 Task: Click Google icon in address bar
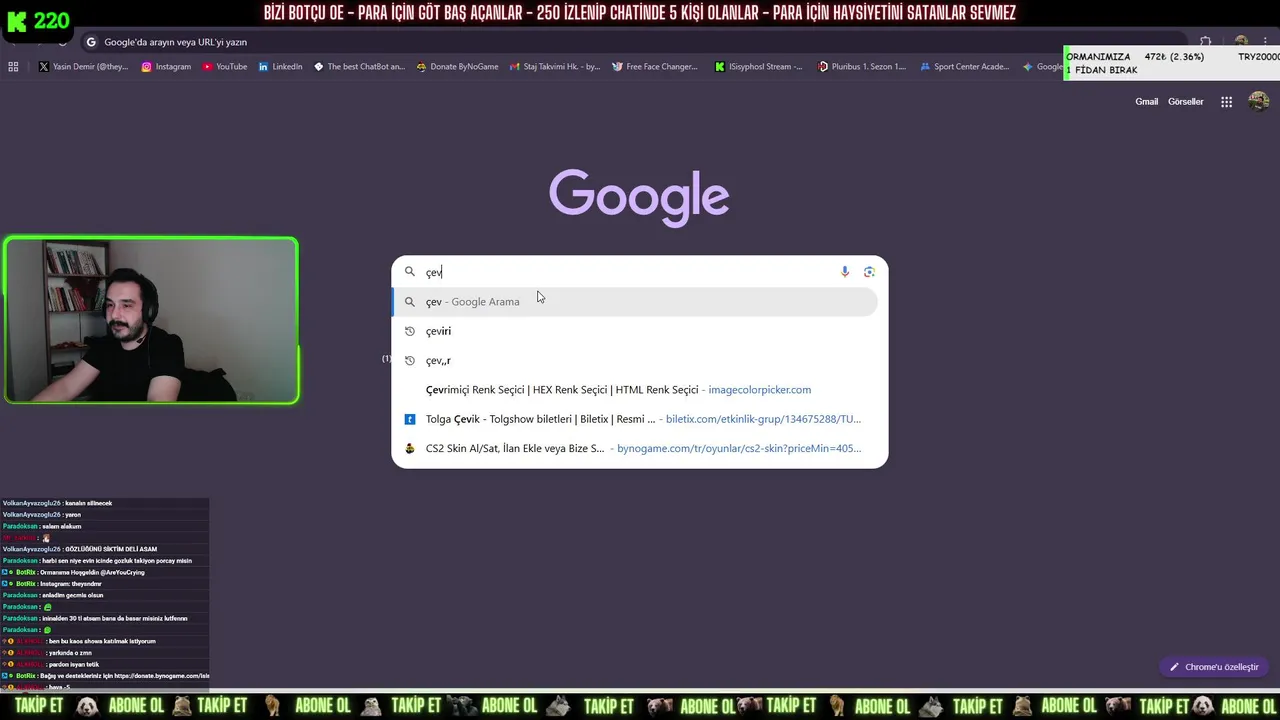pyautogui.click(x=91, y=42)
